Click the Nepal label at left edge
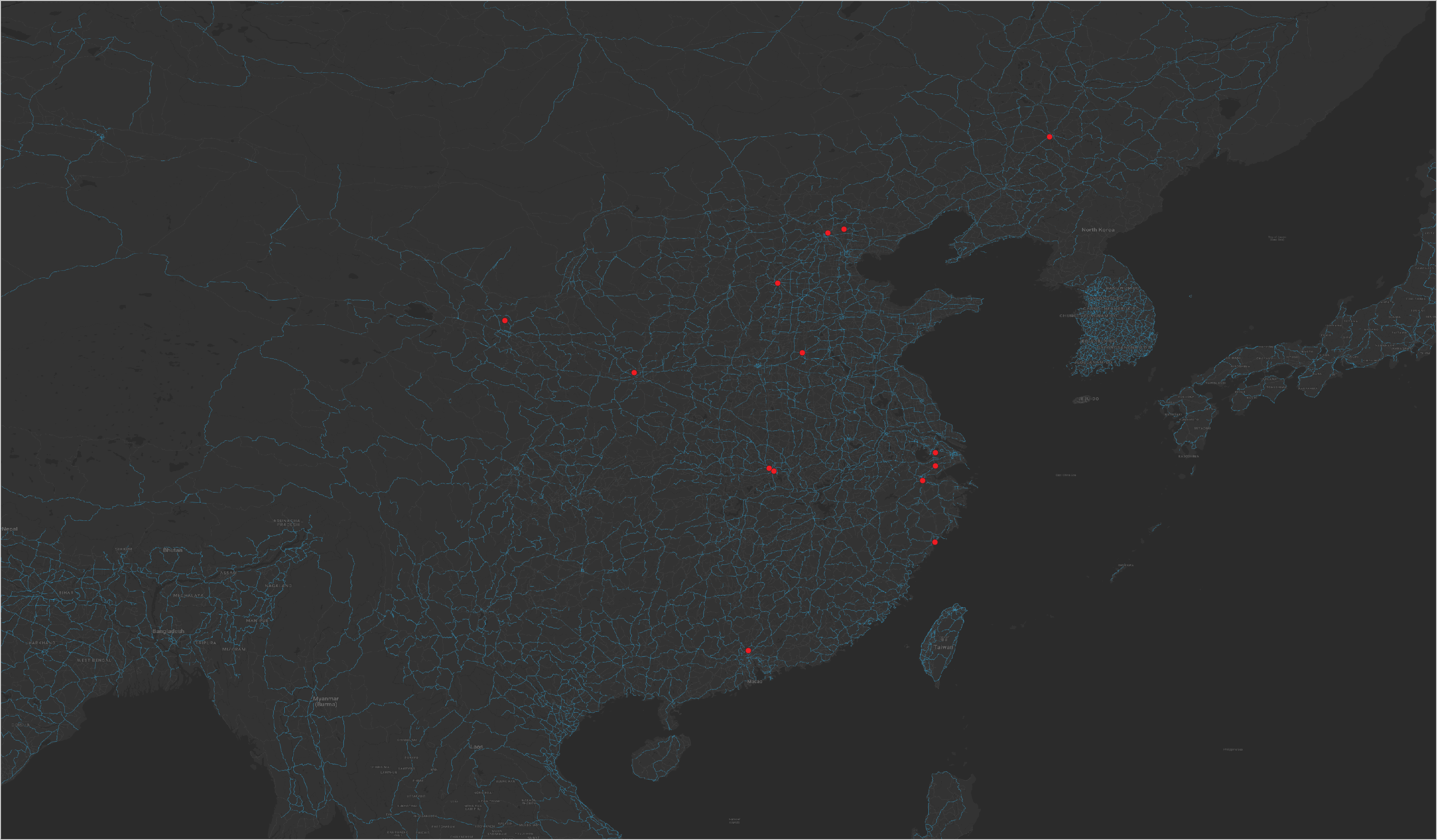This screenshot has width=1437, height=840. [9, 529]
